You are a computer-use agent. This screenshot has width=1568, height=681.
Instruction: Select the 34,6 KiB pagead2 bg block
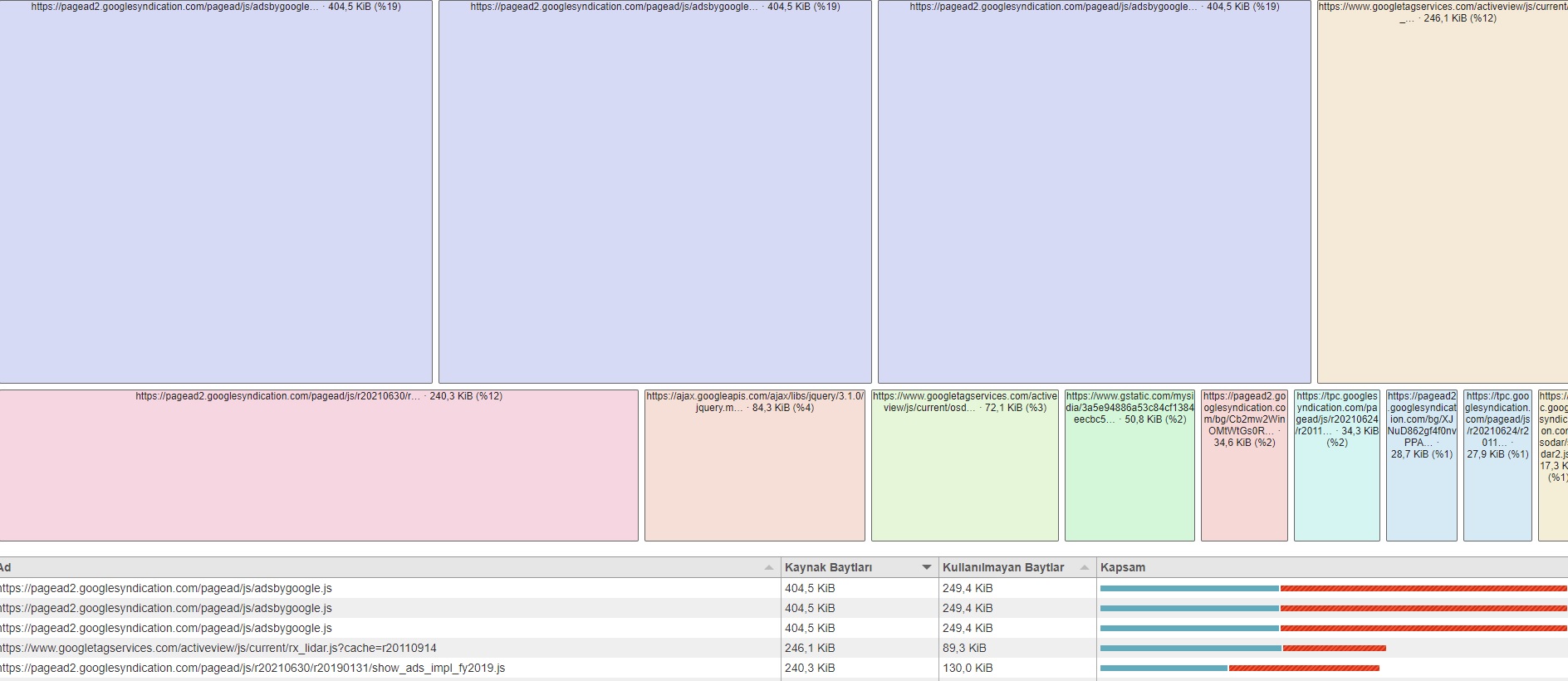[1244, 466]
